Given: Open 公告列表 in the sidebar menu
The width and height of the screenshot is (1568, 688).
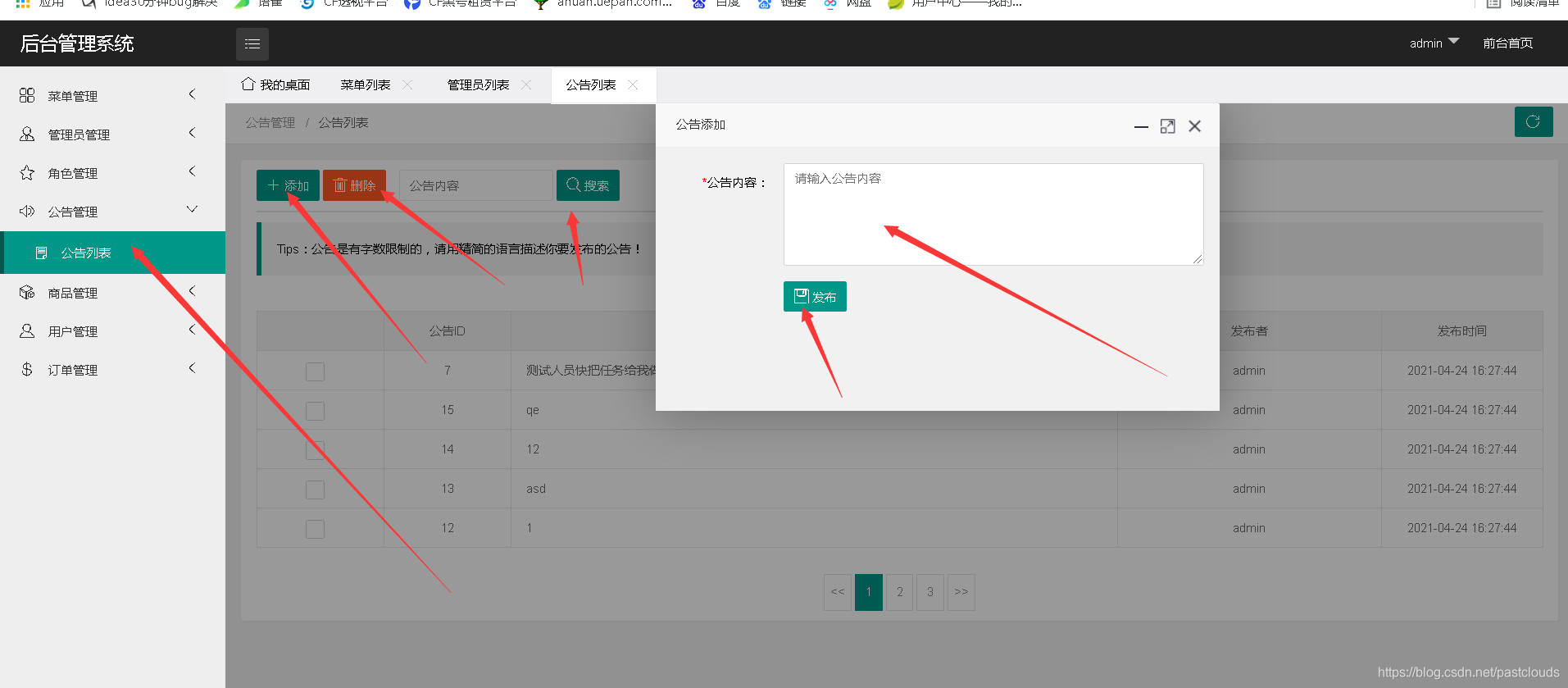Looking at the screenshot, I should (113, 253).
